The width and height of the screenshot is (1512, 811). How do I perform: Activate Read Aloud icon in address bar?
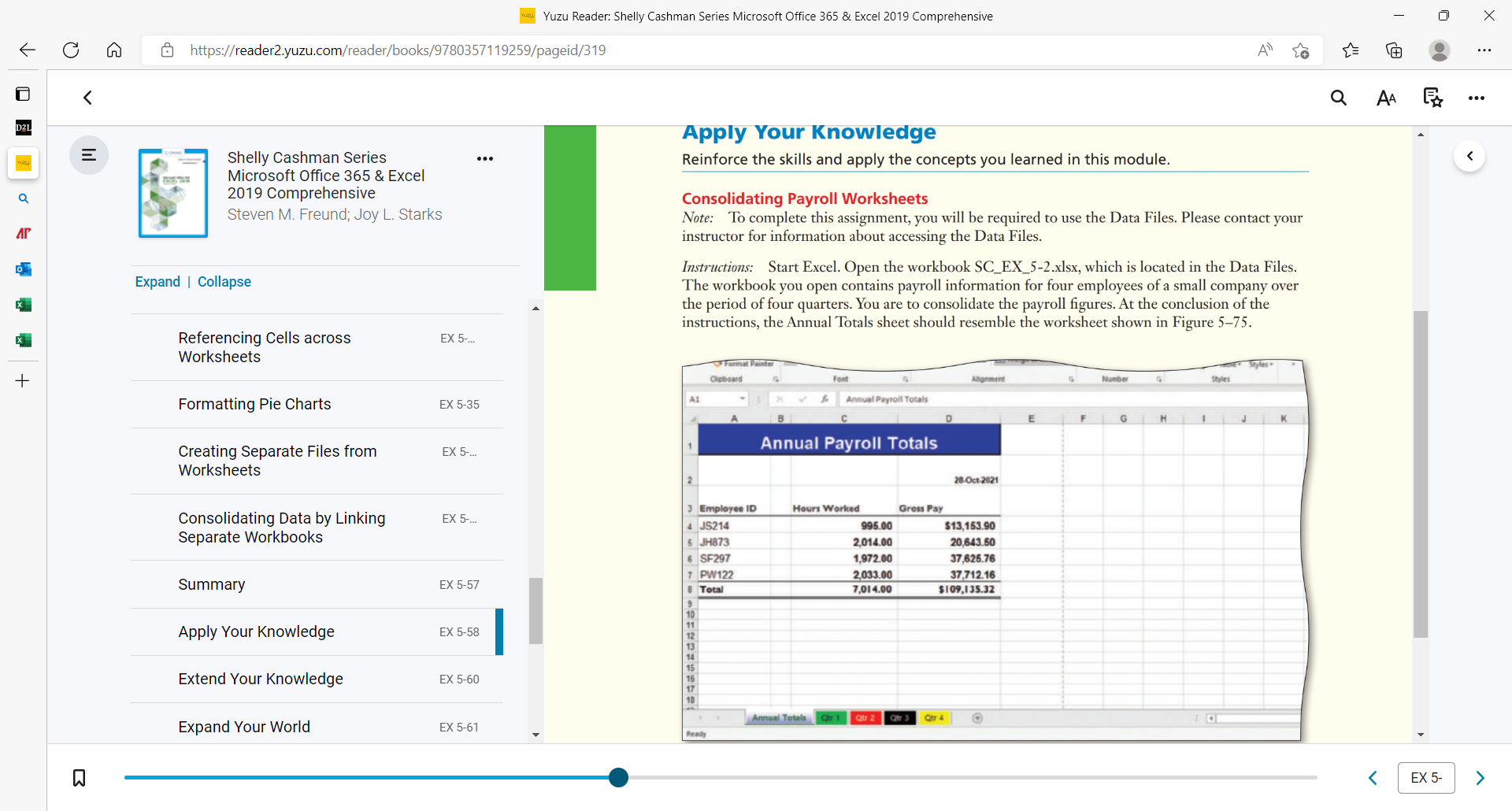[1266, 50]
